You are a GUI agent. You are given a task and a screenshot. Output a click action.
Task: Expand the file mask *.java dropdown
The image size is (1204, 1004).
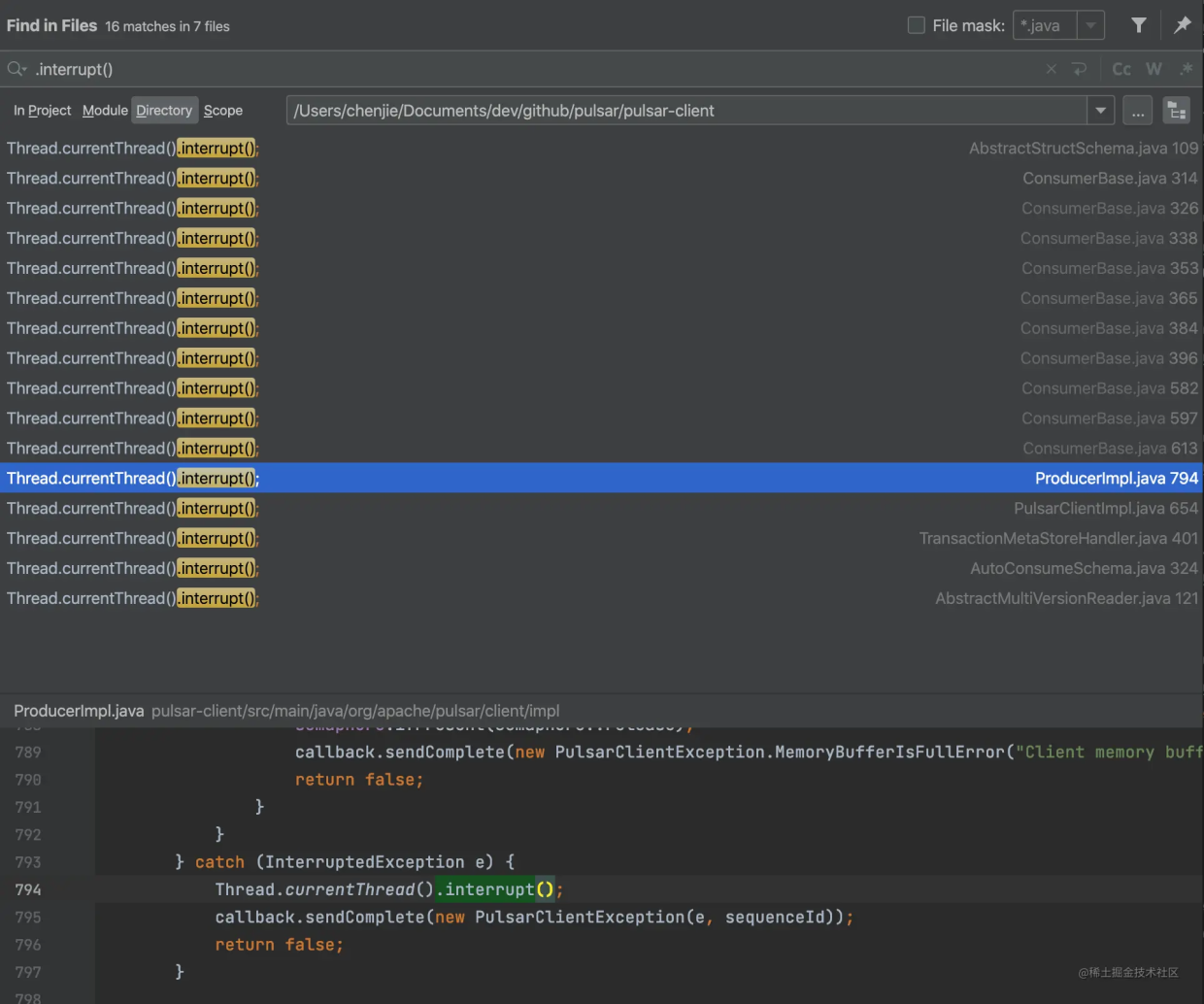(1091, 25)
